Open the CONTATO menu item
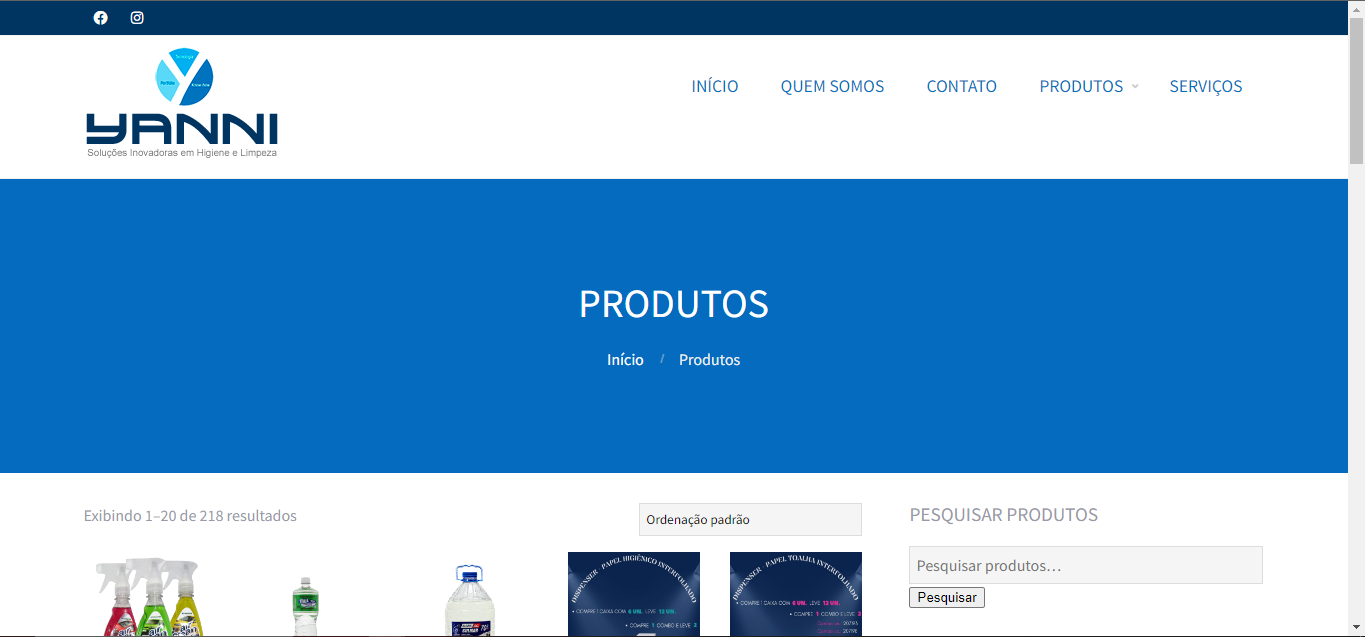This screenshot has width=1365, height=637. pyautogui.click(x=961, y=86)
